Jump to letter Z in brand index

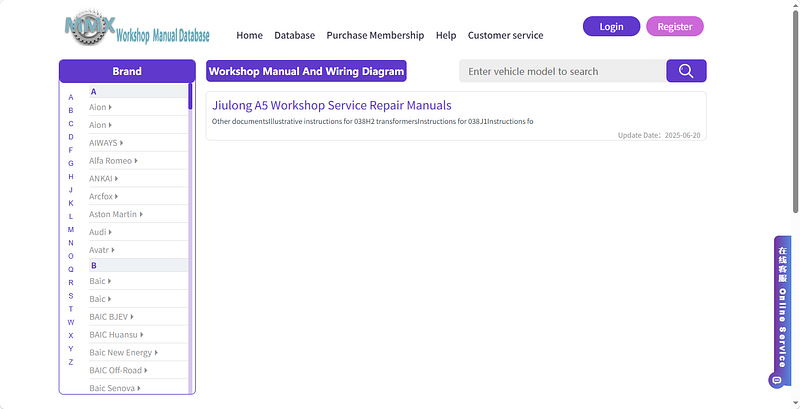(71, 362)
